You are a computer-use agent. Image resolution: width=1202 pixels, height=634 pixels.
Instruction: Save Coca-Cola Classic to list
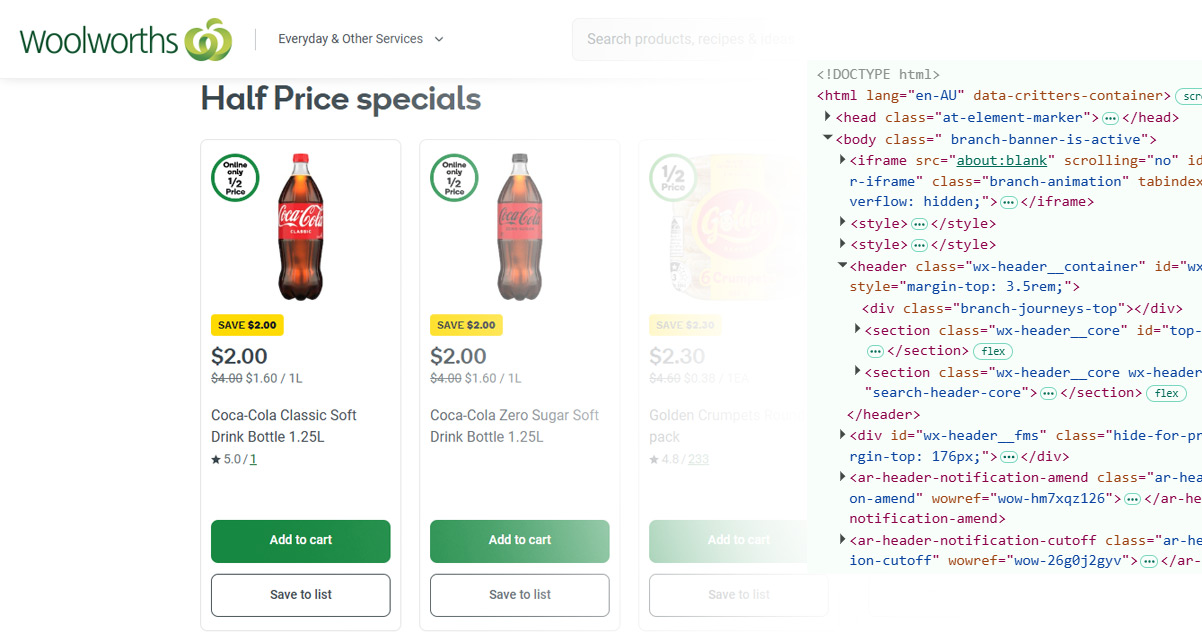(300, 595)
